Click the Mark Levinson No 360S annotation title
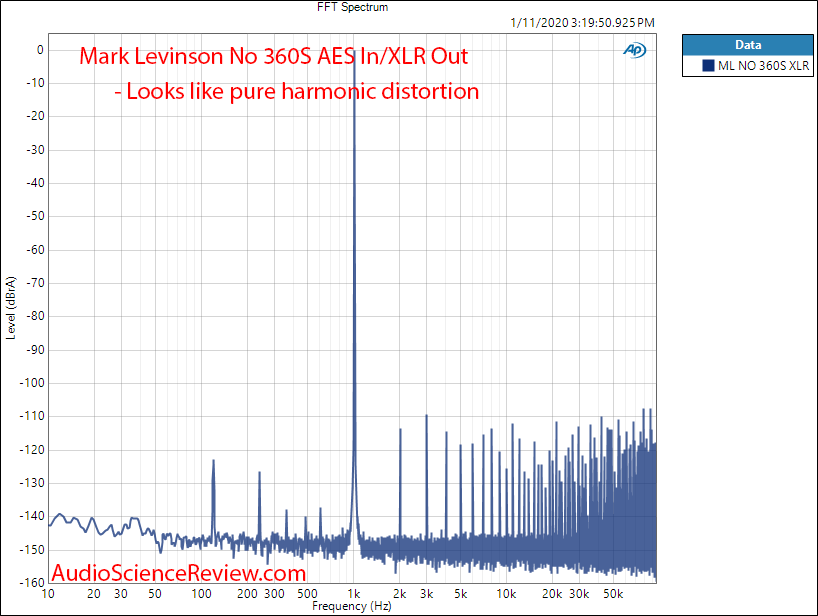 point(273,56)
